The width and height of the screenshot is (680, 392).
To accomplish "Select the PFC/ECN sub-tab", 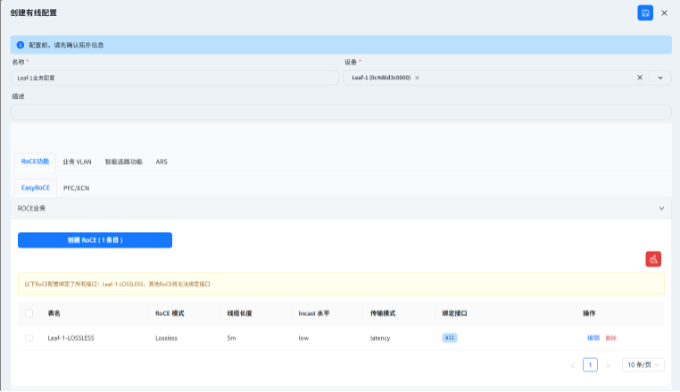I will point(76,188).
